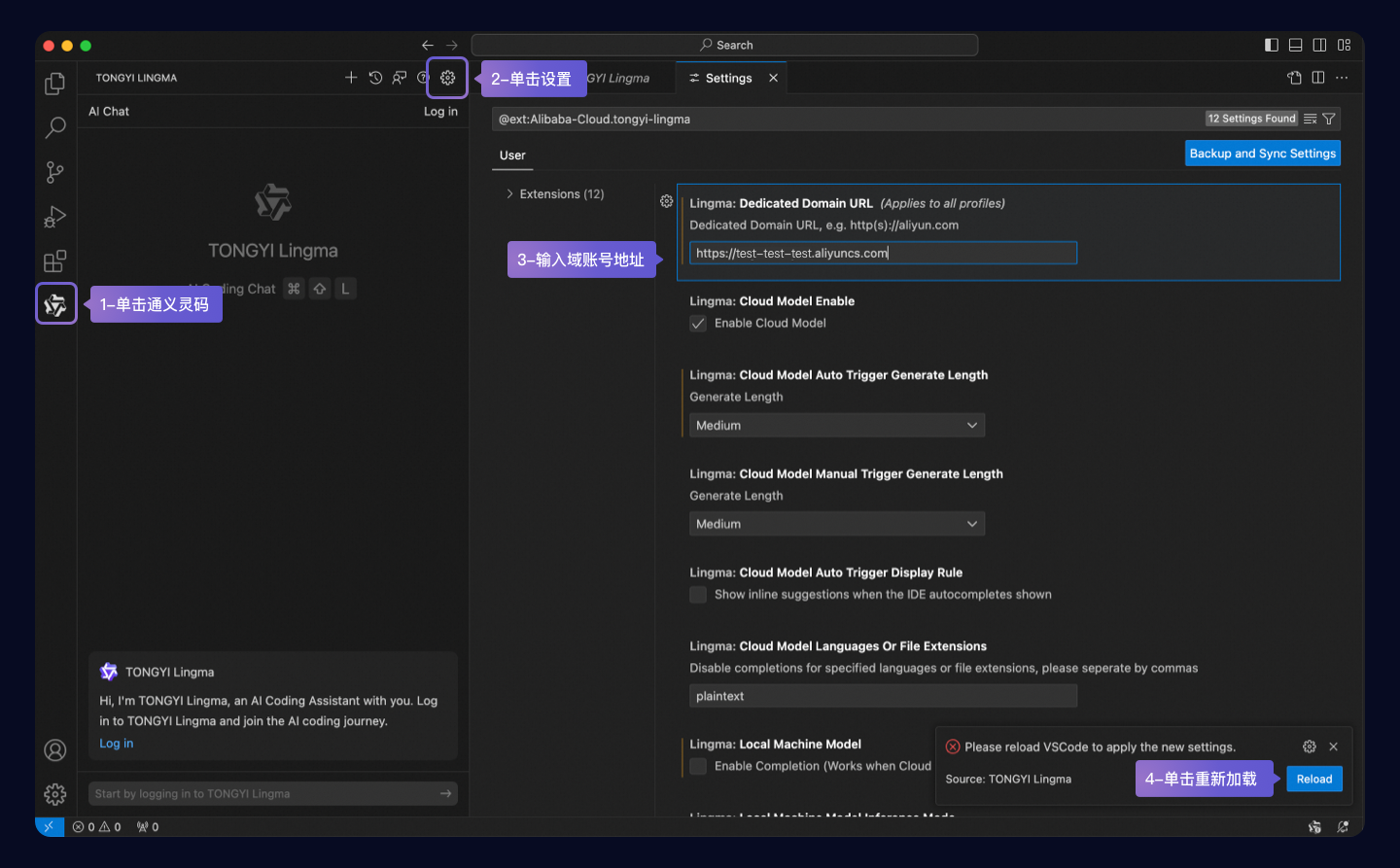This screenshot has height=868, width=1400.
Task: Open the Run and Debug view
Action: 55,217
